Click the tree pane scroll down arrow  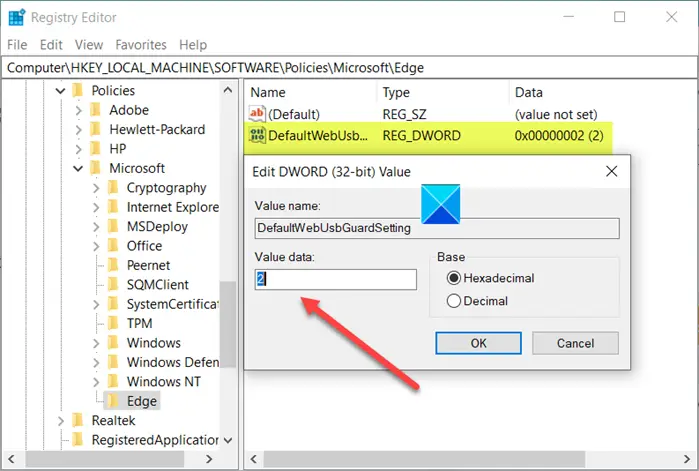click(x=228, y=440)
